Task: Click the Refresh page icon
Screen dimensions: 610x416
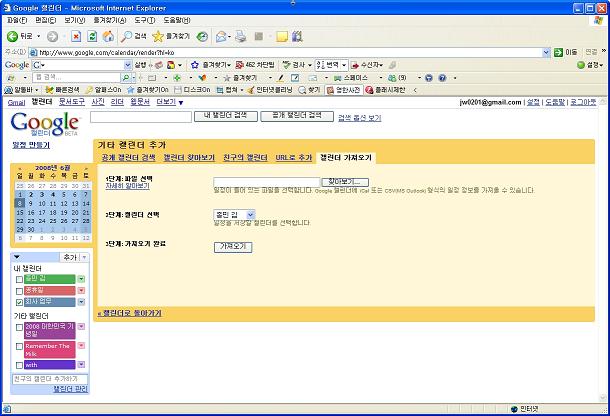Action: [92, 37]
